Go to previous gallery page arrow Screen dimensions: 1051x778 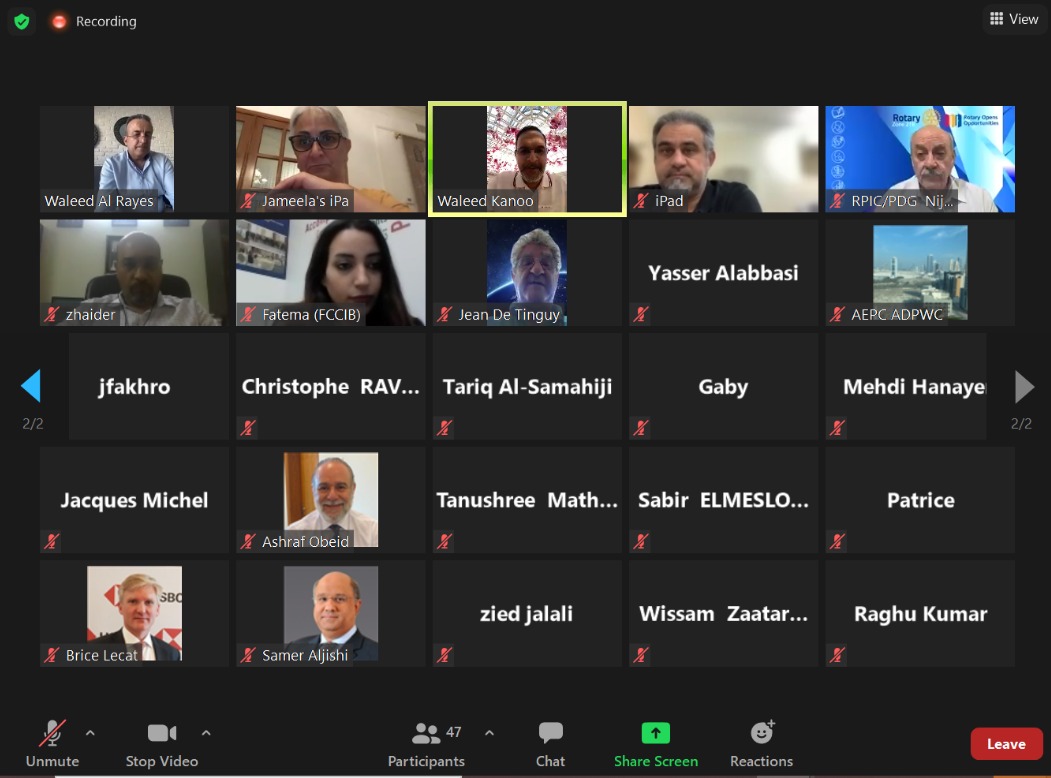[x=31, y=385]
